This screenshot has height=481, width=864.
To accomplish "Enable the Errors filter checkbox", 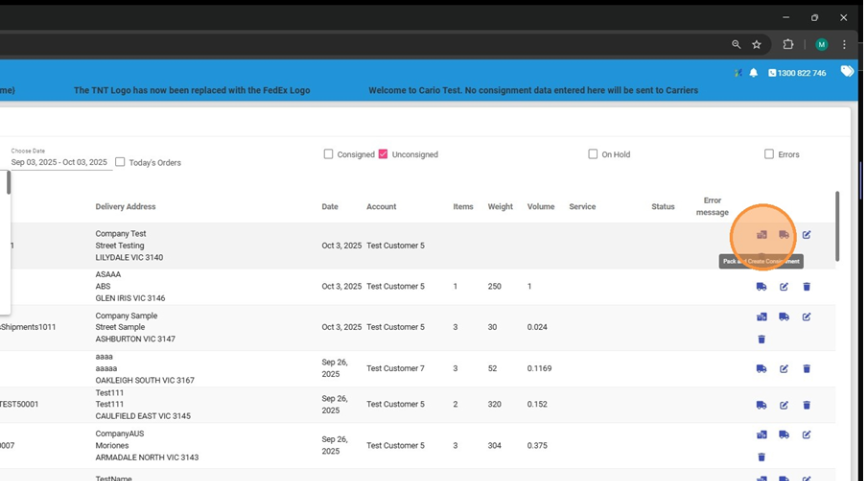I will click(769, 155).
